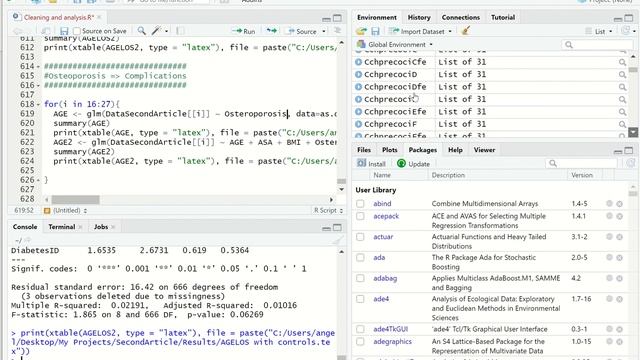
Task: Open the code tools magic wand
Action: tap(156, 31)
